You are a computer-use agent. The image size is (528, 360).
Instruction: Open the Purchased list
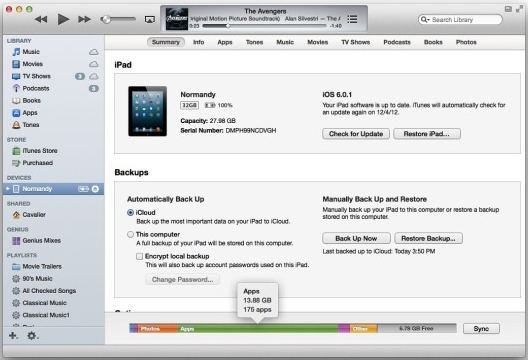pos(37,163)
